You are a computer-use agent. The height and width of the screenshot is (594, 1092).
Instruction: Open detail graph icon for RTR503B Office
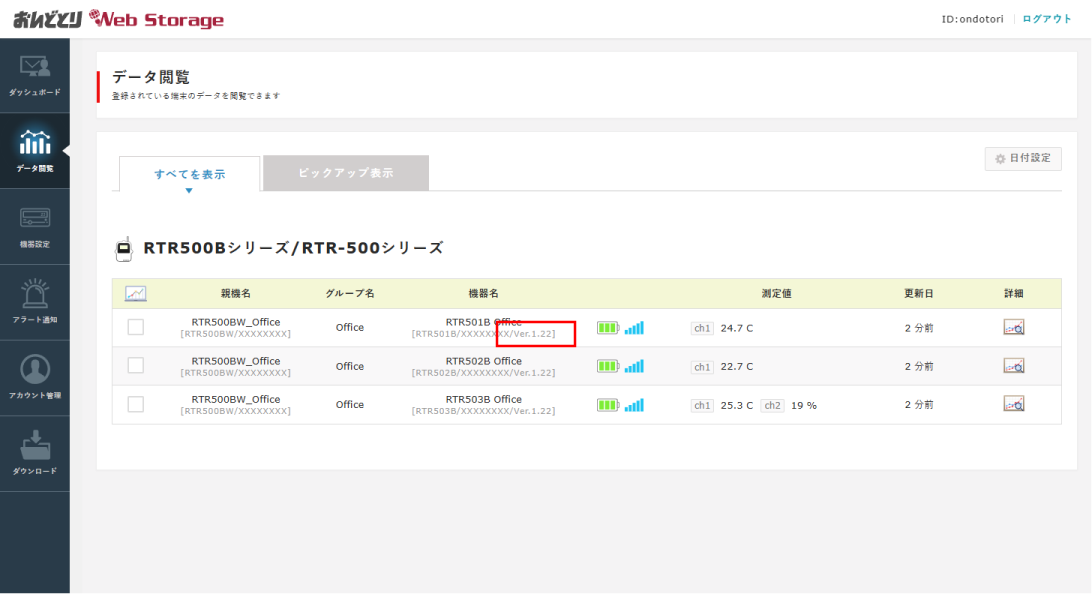1013,404
